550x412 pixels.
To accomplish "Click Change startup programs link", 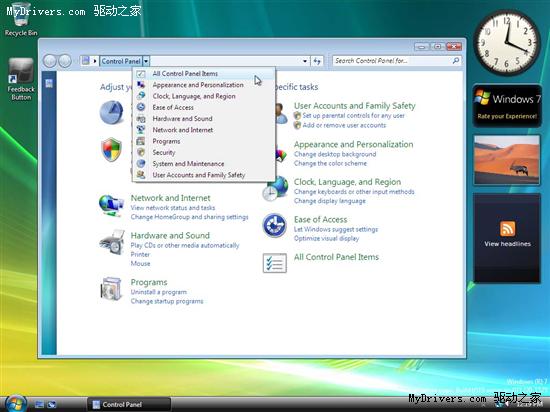I will (167, 301).
